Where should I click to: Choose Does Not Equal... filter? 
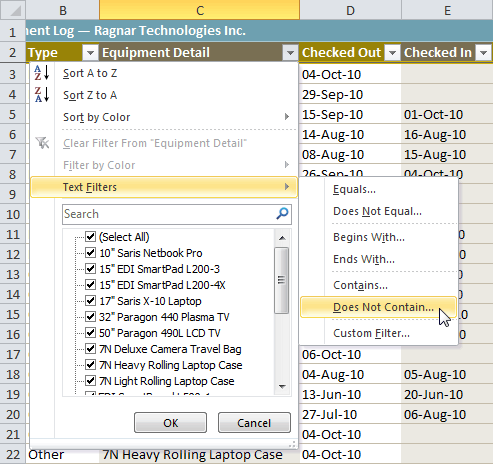coord(379,211)
